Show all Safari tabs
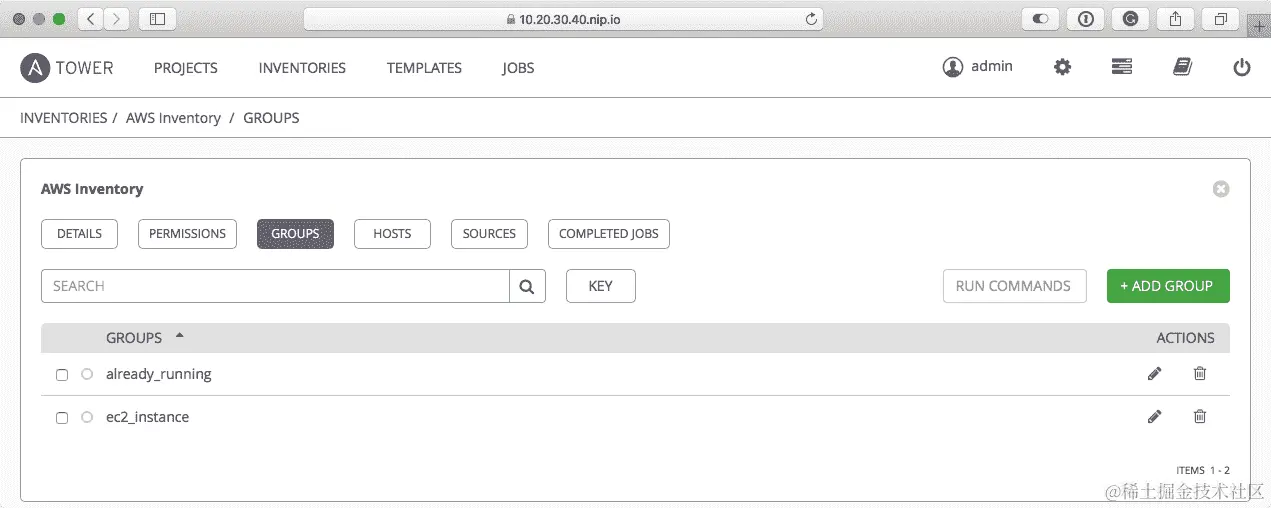This screenshot has width=1271, height=508. pyautogui.click(x=1221, y=18)
